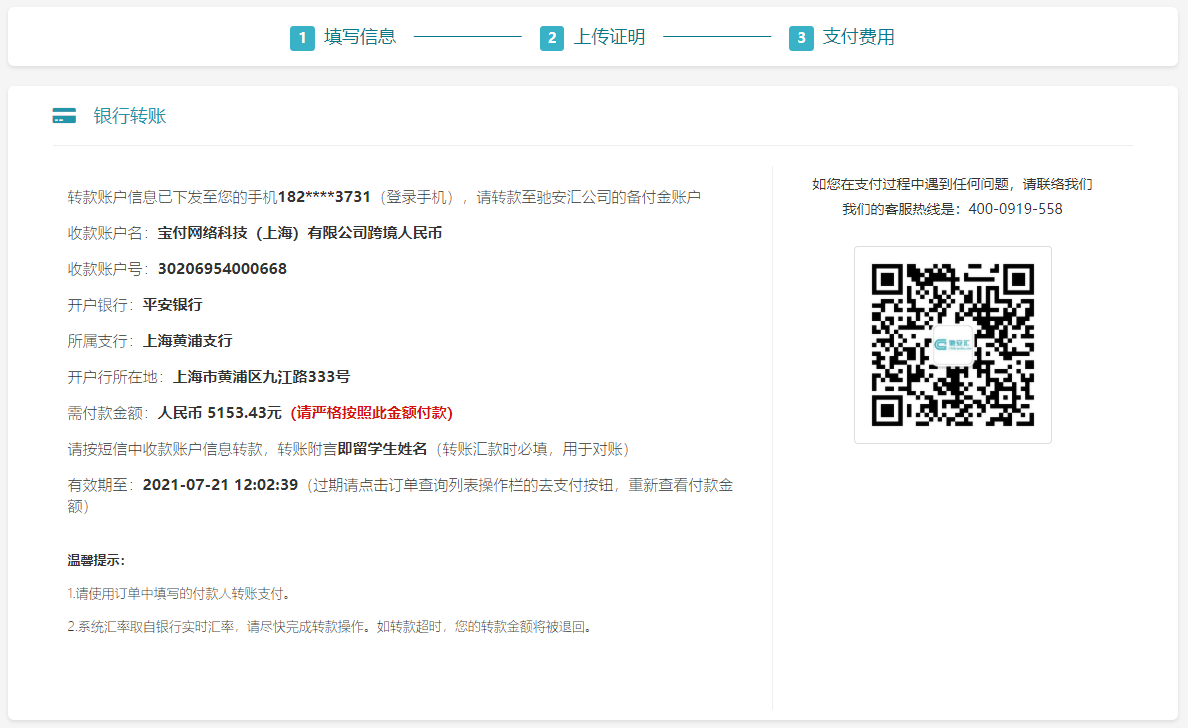Click expiry time 2021-07-21 12:02:39

[220, 485]
